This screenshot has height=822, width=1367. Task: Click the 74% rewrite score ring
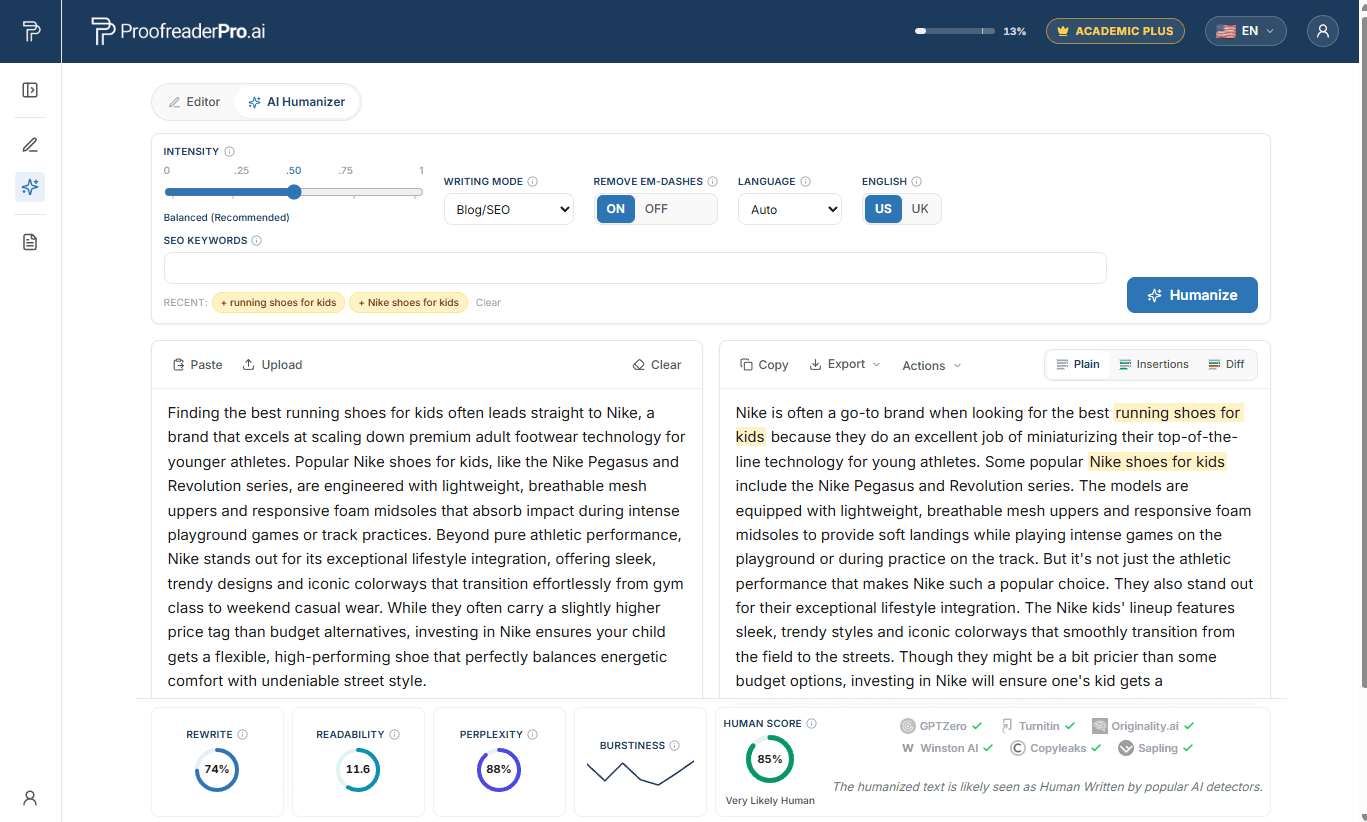click(217, 770)
